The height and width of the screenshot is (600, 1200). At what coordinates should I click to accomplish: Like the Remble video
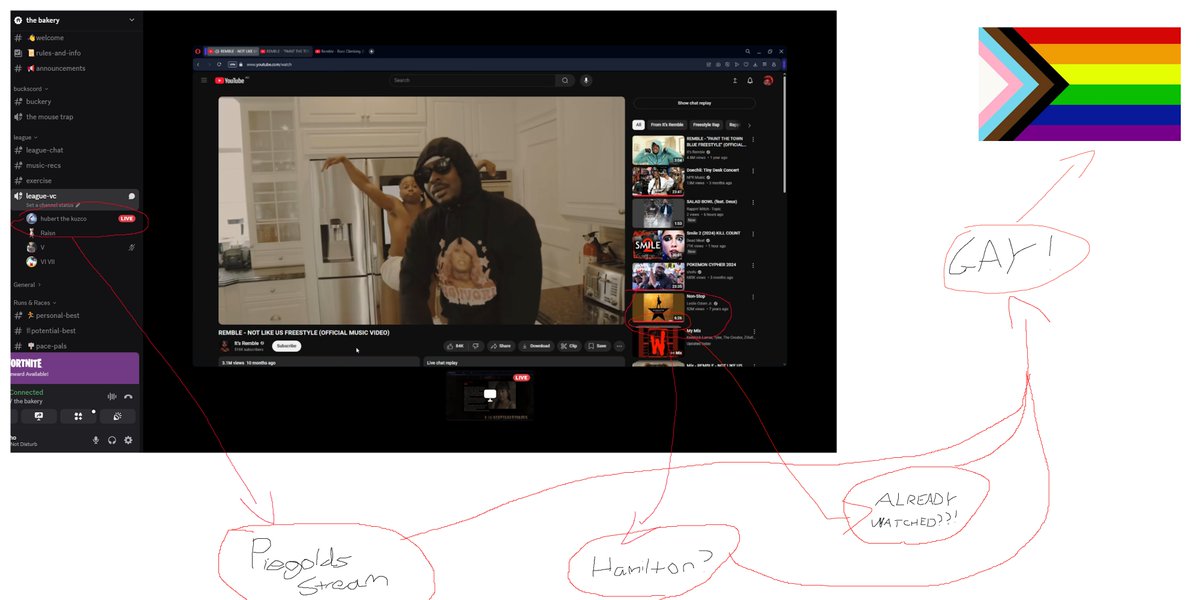click(x=458, y=346)
